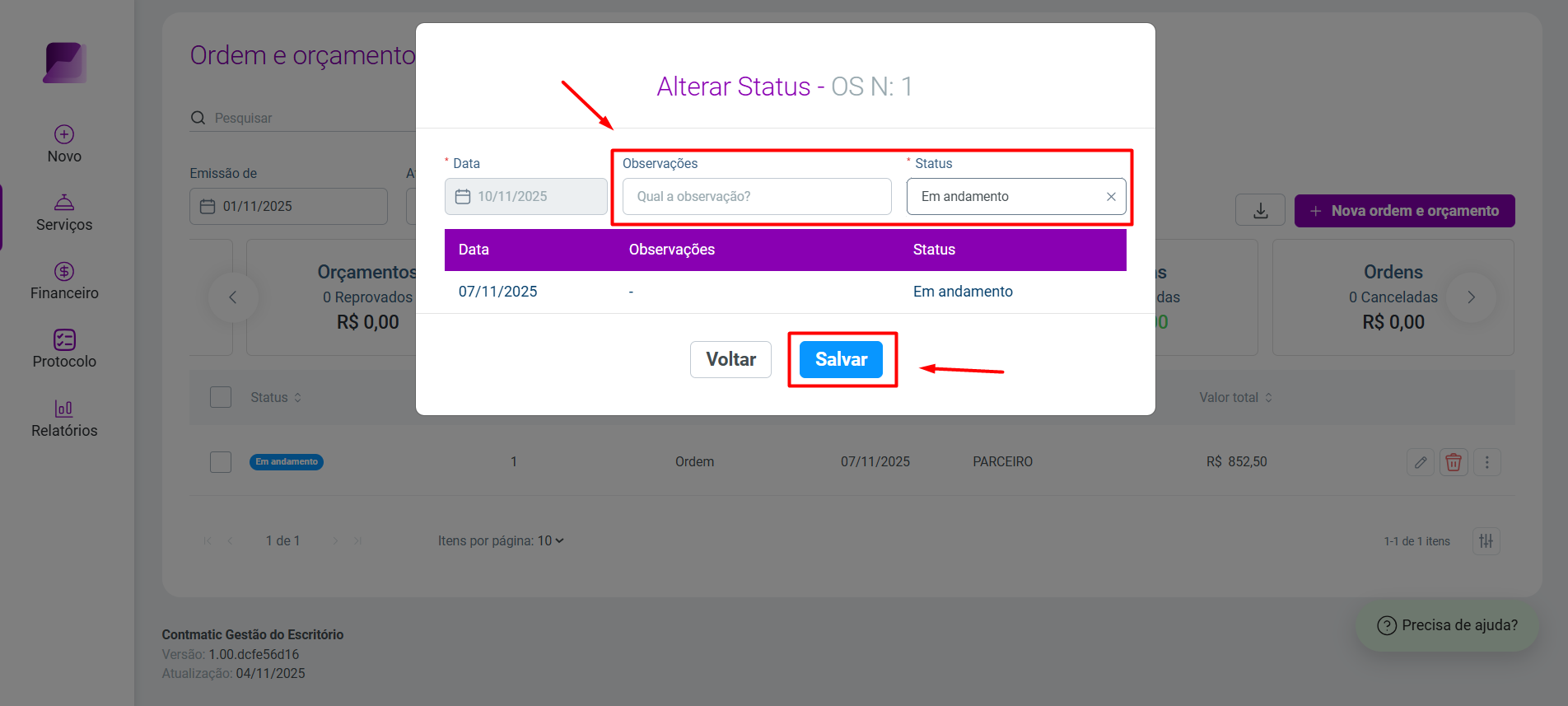The width and height of the screenshot is (1568, 706).
Task: Click the disabled Data field 10/11/2025
Action: pos(526,197)
